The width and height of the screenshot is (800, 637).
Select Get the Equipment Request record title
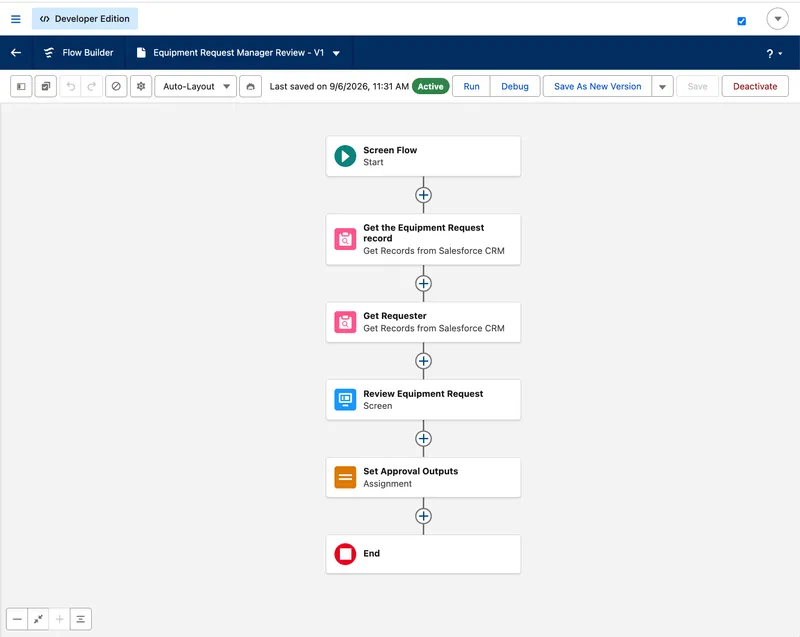[x=423, y=233]
